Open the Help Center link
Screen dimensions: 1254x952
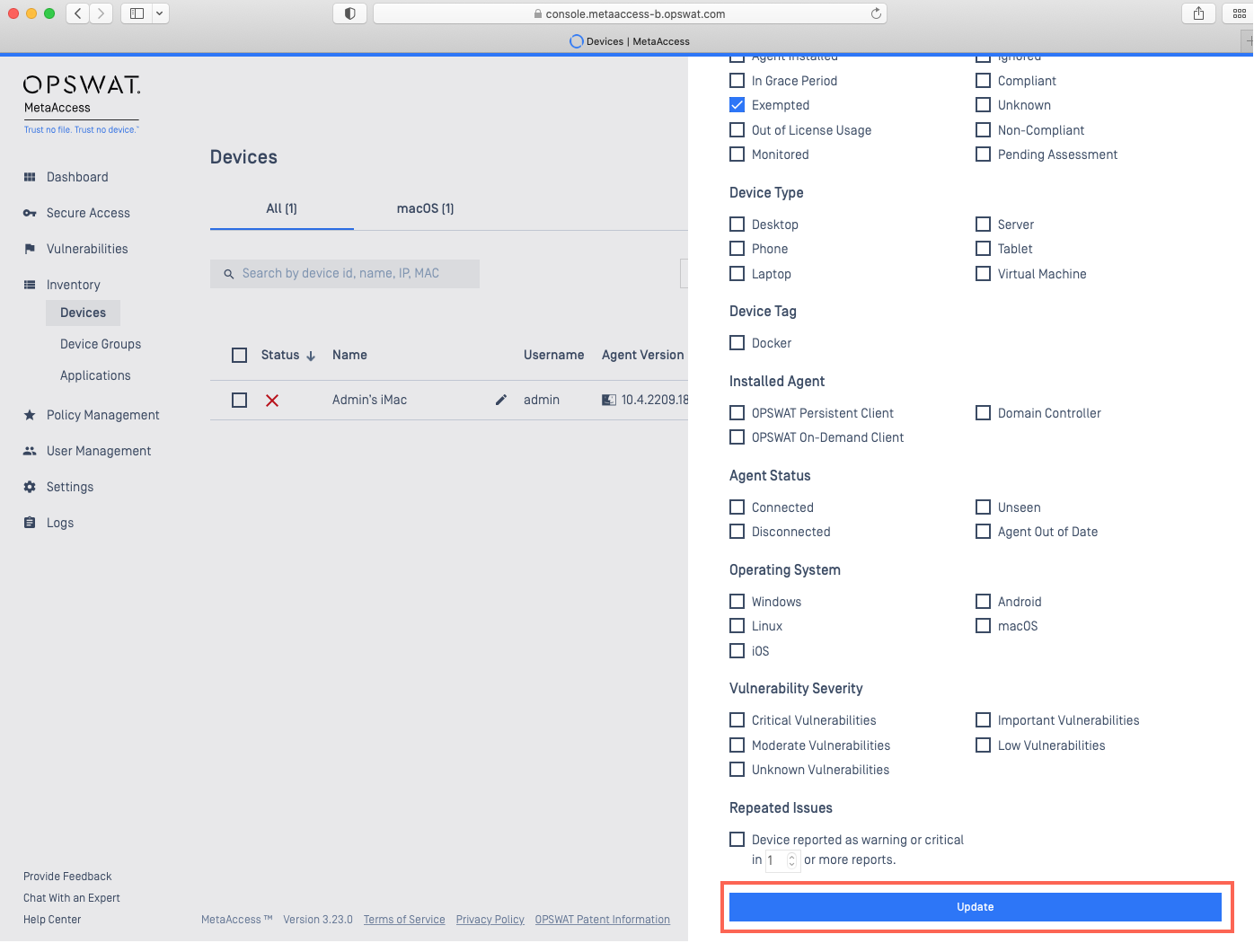pyautogui.click(x=52, y=920)
